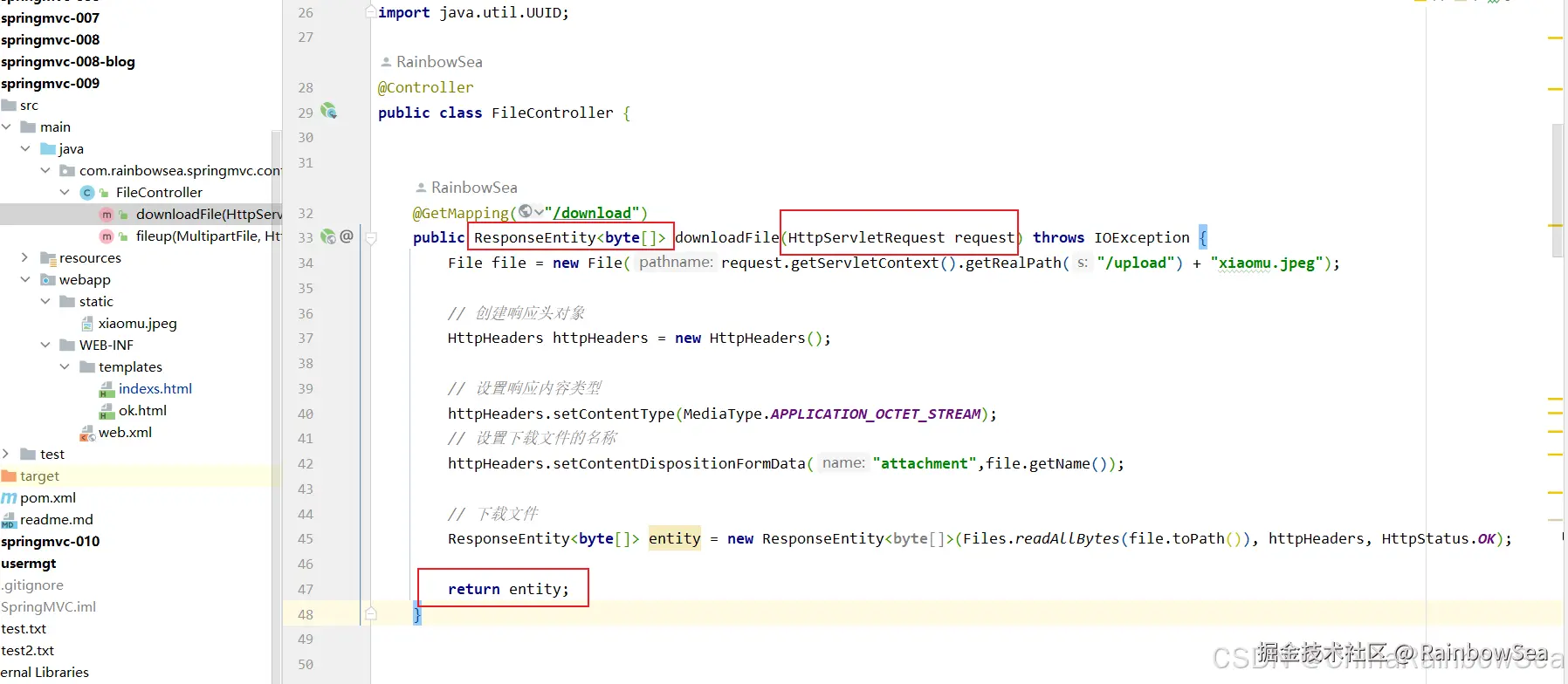The width and height of the screenshot is (1568, 684).
Task: Collapse the com.rainbowsea.springmvc package node
Action: click(x=45, y=170)
